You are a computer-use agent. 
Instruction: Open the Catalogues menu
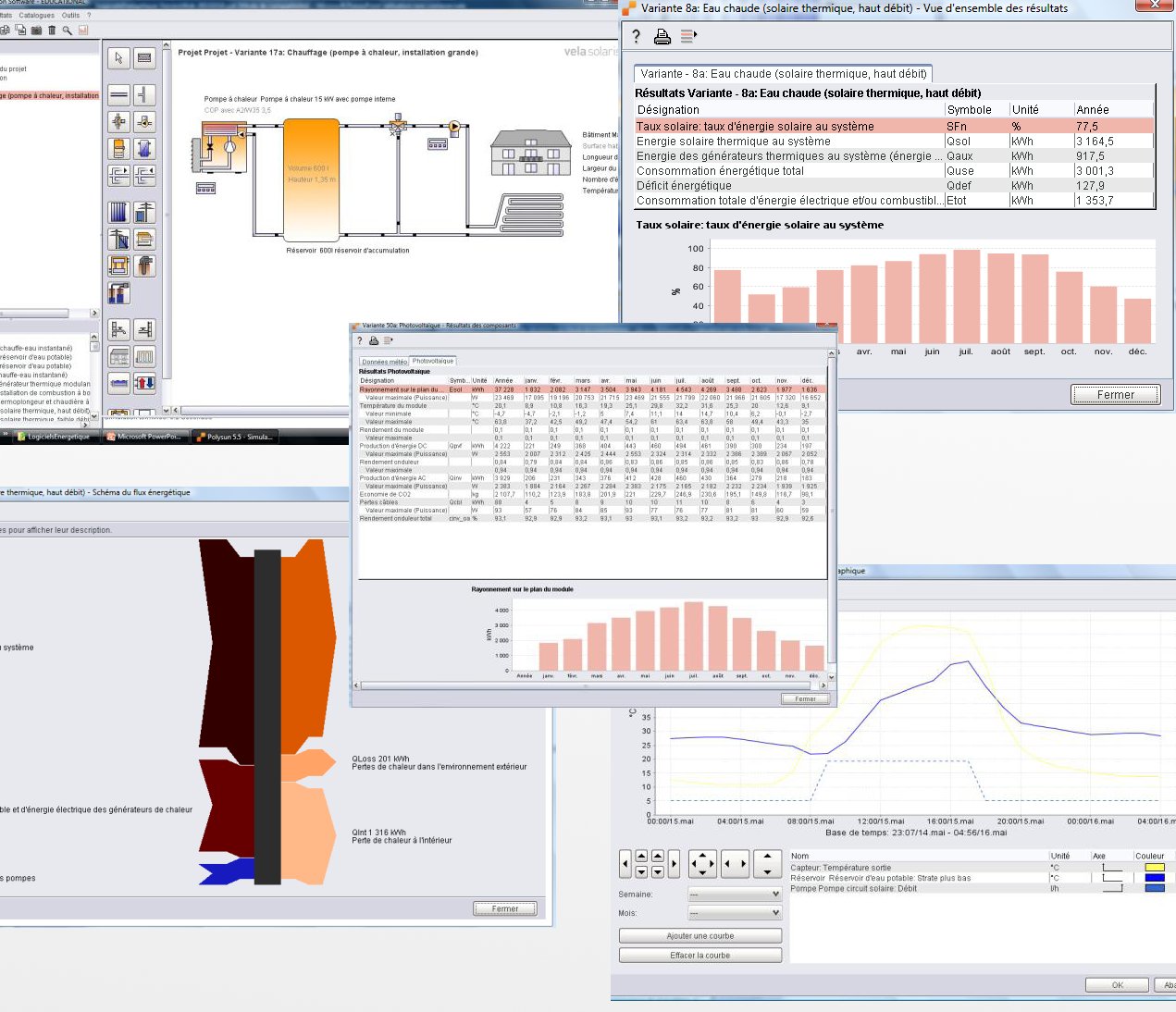point(36,16)
